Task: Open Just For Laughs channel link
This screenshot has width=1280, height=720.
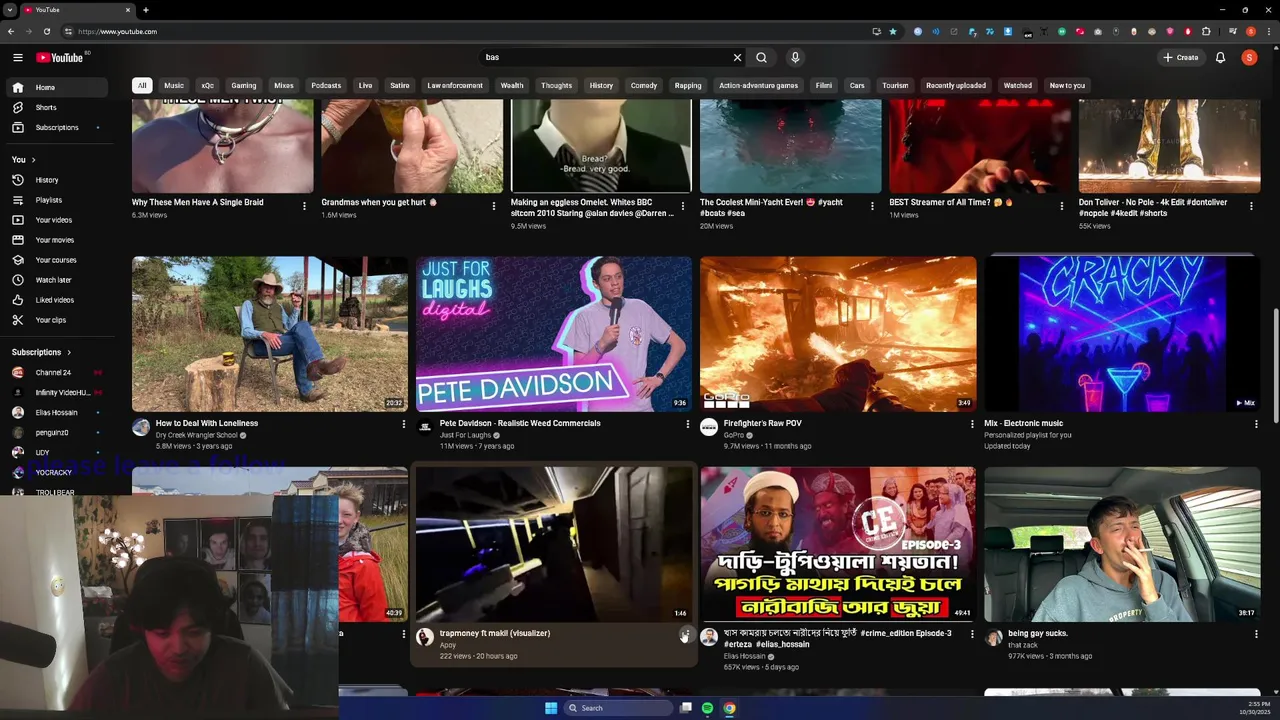Action: (x=466, y=435)
